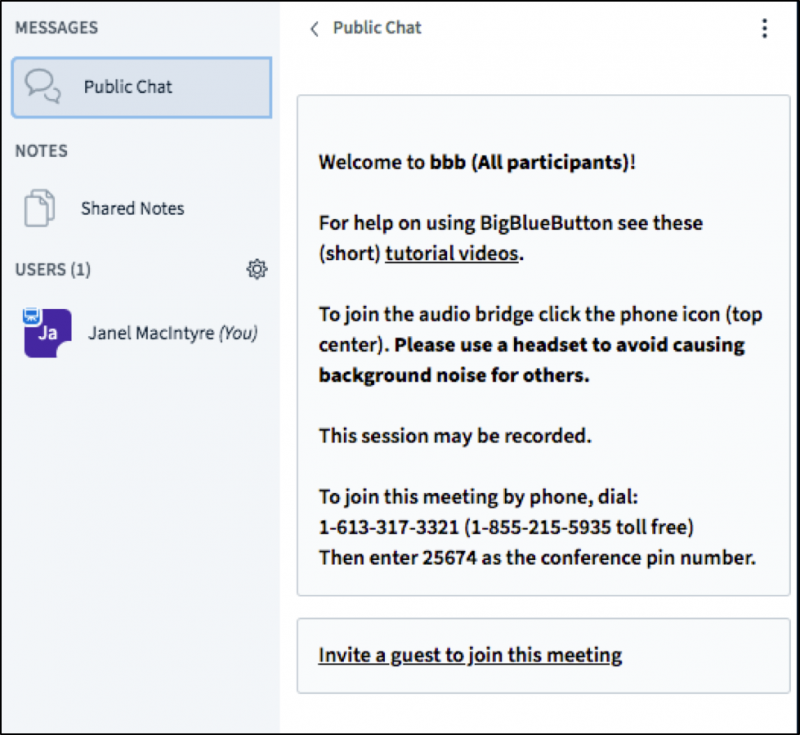
Task: Open the manage users gear icon
Action: click(257, 269)
